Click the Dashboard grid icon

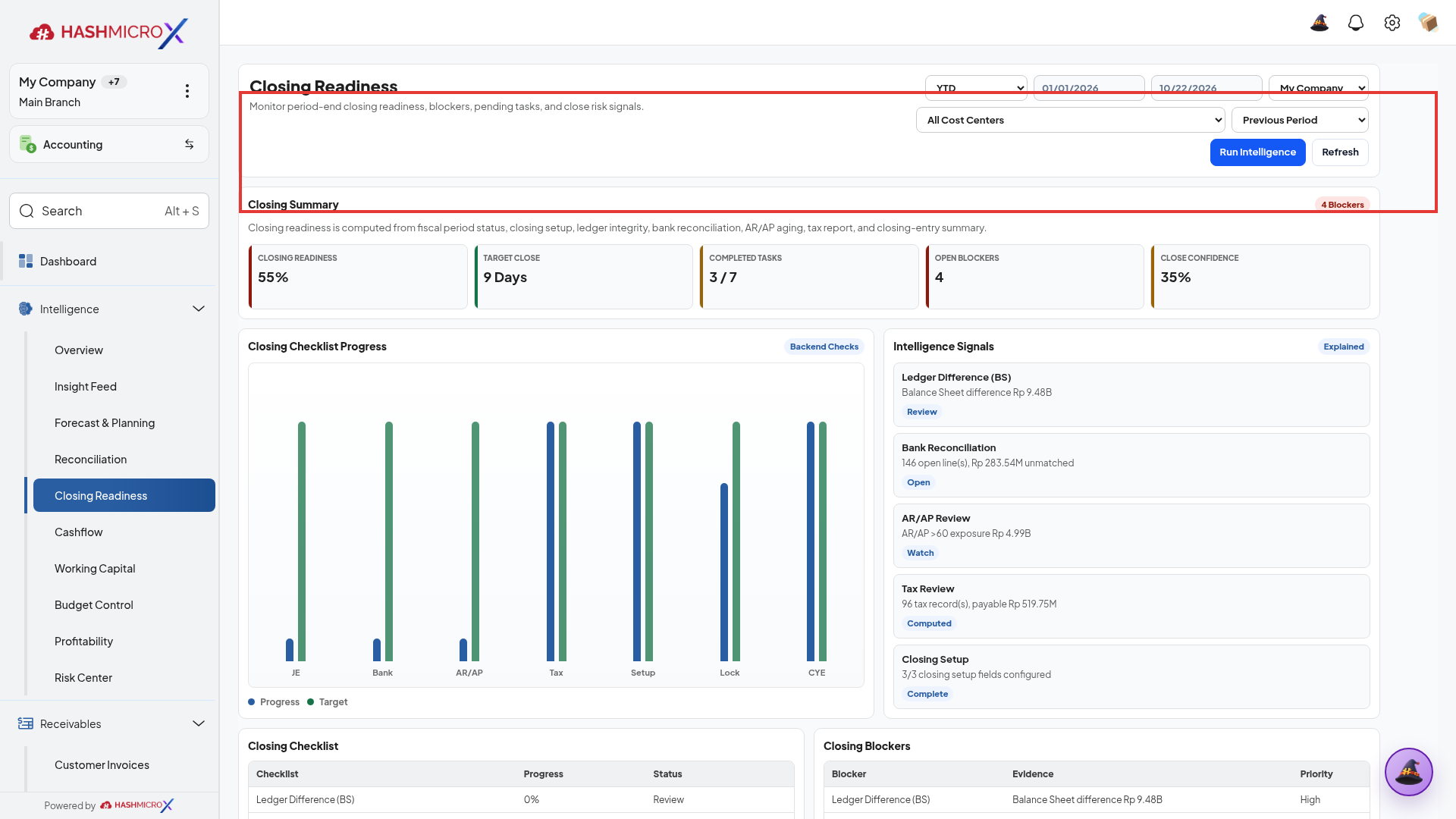pyautogui.click(x=26, y=261)
